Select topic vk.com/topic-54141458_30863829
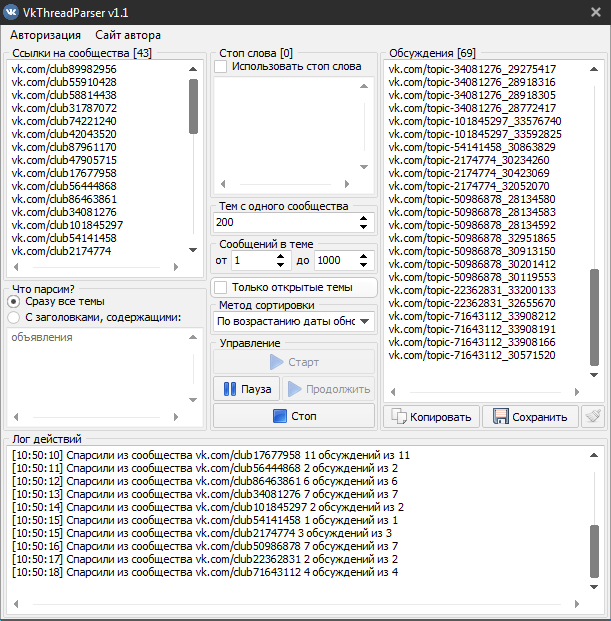 (472, 147)
